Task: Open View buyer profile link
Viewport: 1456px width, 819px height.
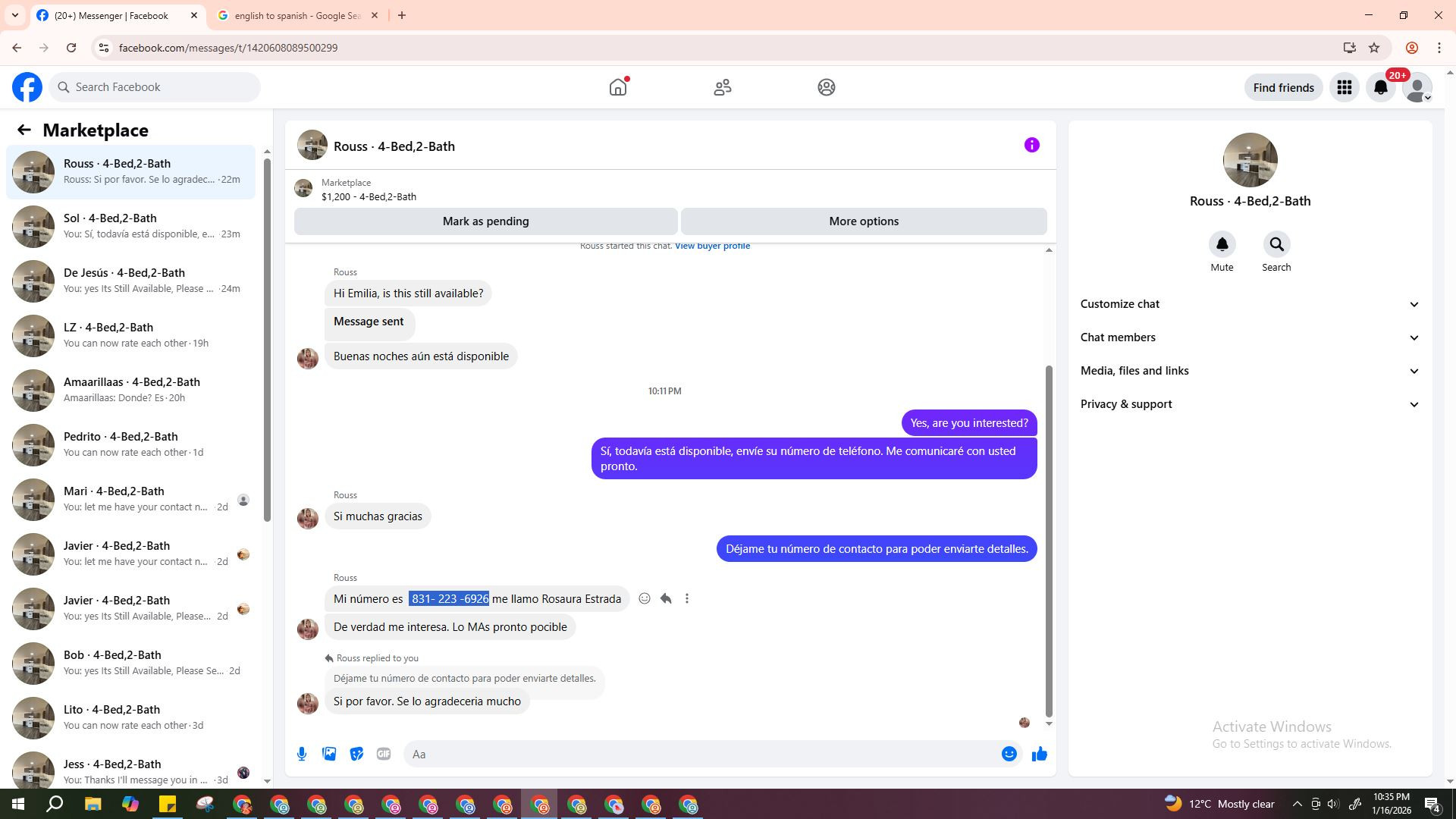Action: 712,246
